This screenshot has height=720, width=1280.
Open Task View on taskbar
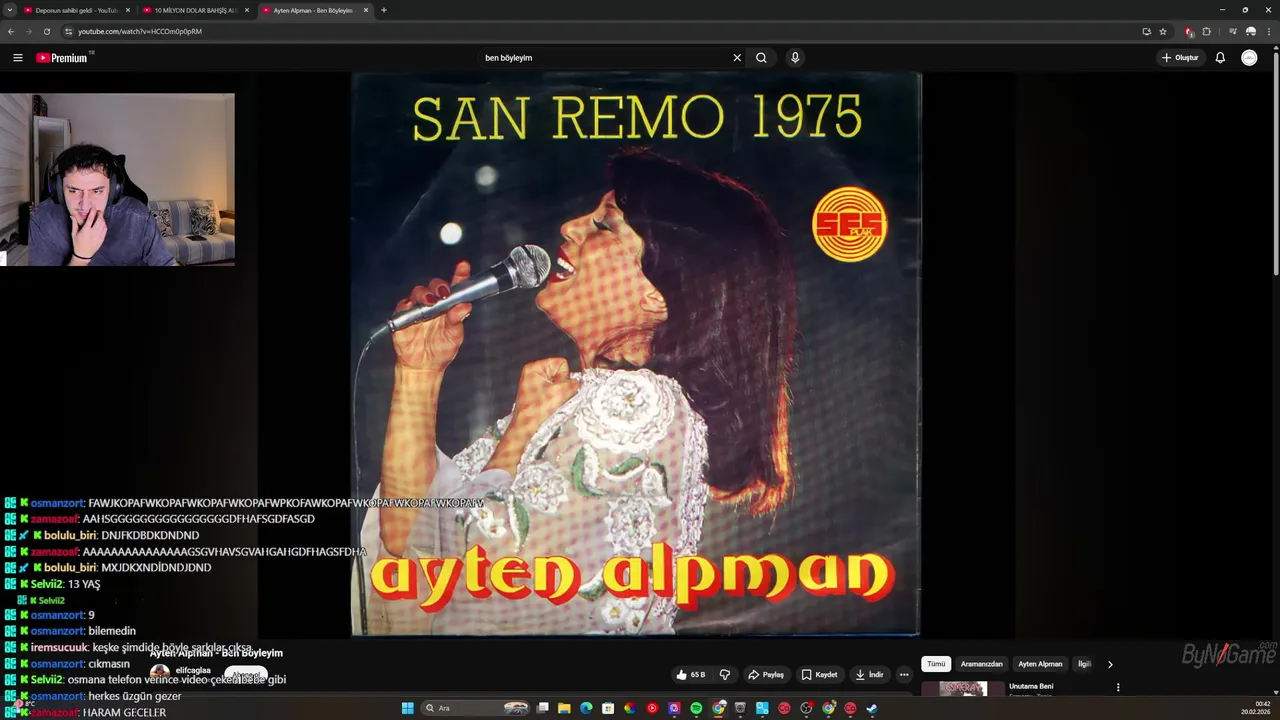[x=543, y=708]
